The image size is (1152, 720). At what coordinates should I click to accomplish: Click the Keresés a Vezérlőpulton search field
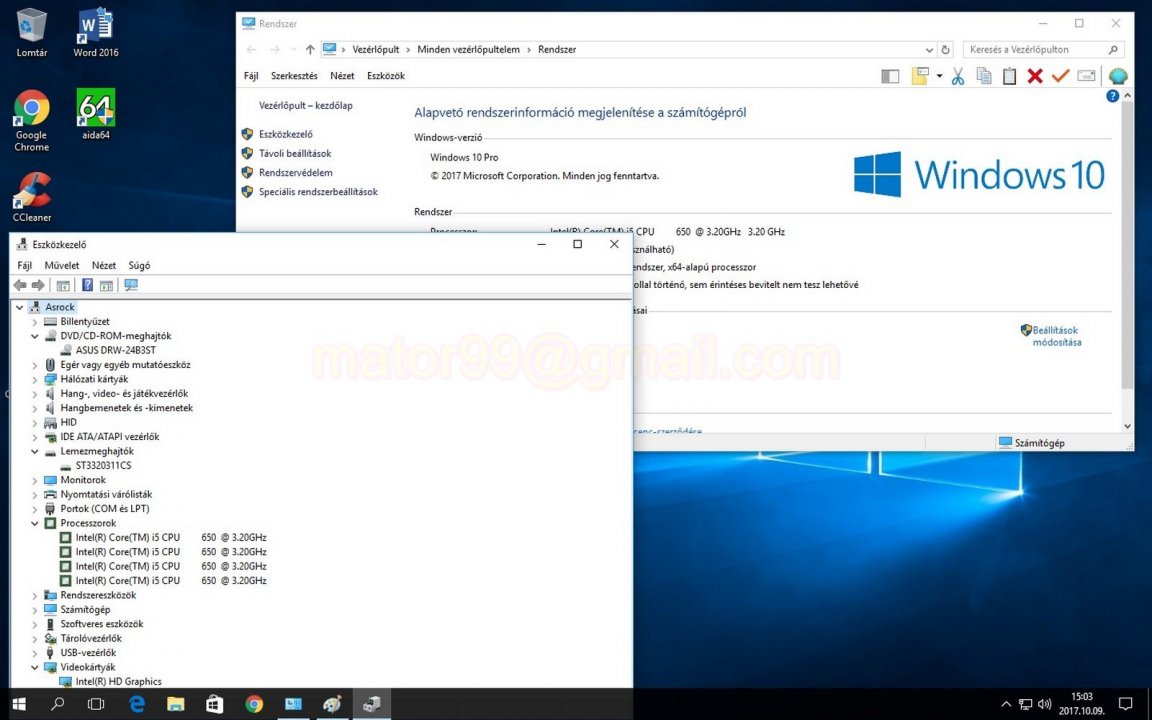[x=1043, y=50]
